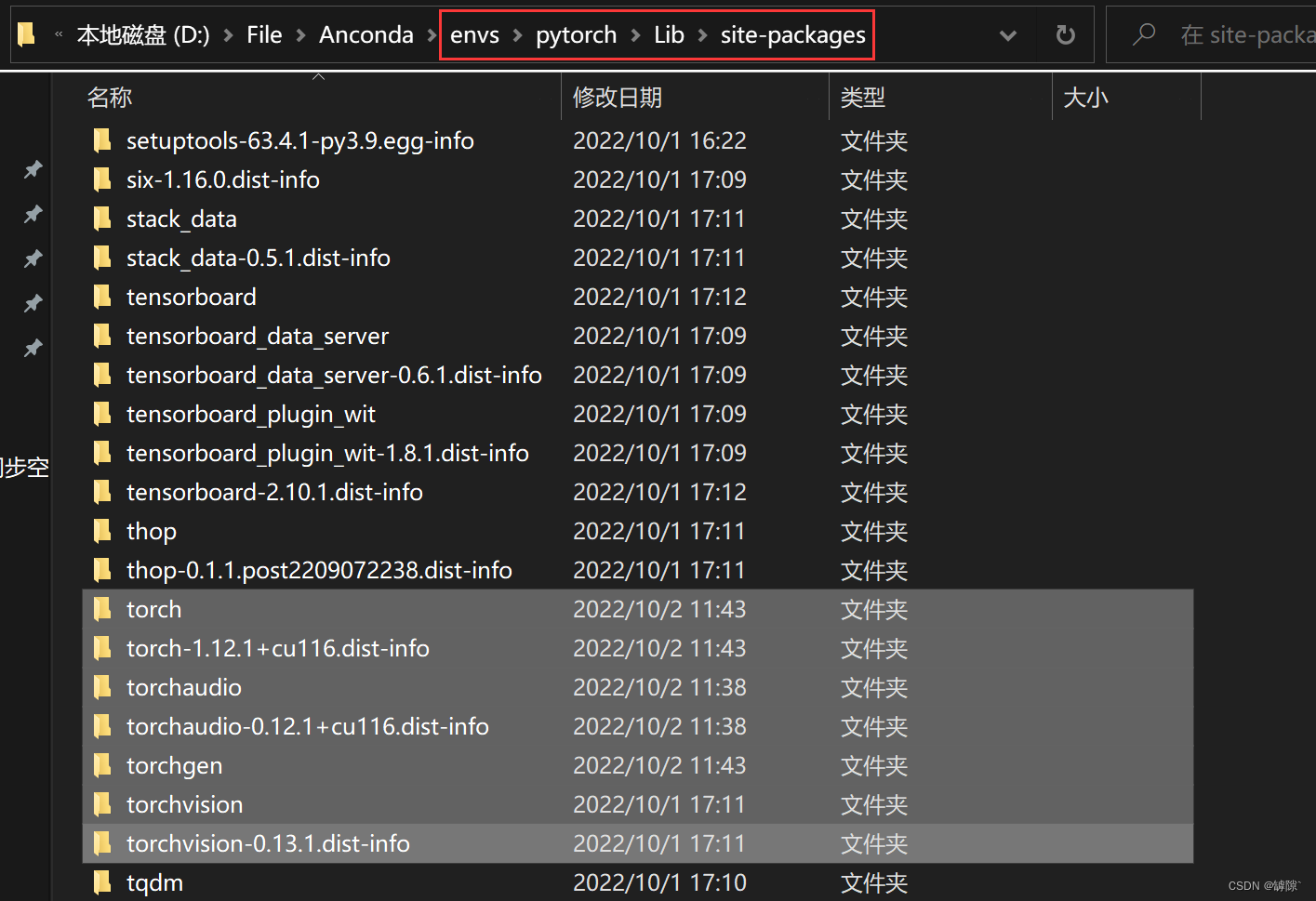Navigate to envs breadcrumb folder
The height and width of the screenshot is (901, 1316).
[474, 35]
